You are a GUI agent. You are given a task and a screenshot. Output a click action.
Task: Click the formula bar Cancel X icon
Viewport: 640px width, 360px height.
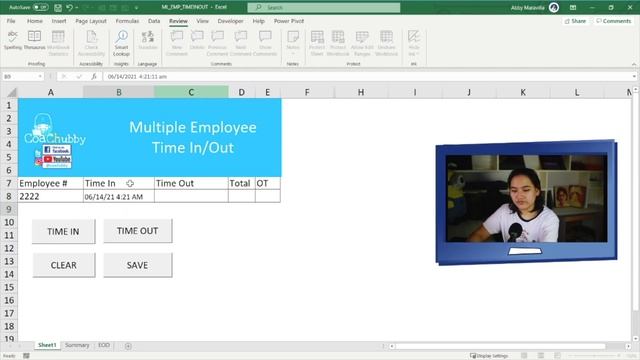[x=64, y=76]
